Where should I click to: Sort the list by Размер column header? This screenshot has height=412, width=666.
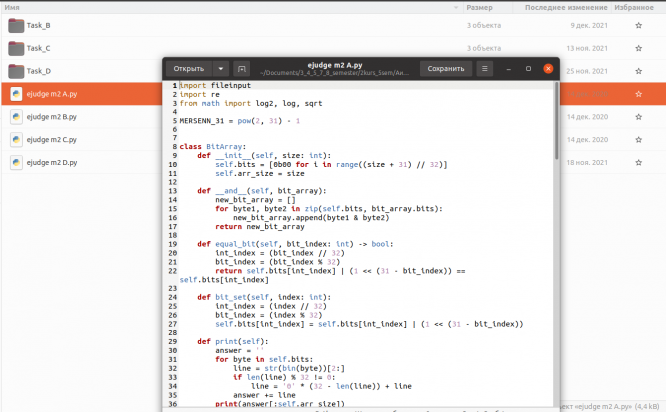point(479,7)
